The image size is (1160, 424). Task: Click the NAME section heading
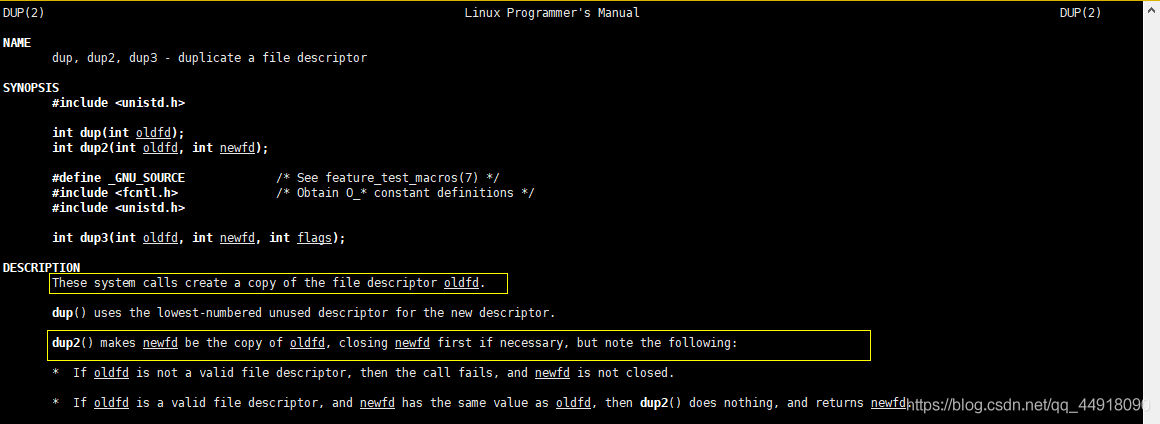point(17,43)
